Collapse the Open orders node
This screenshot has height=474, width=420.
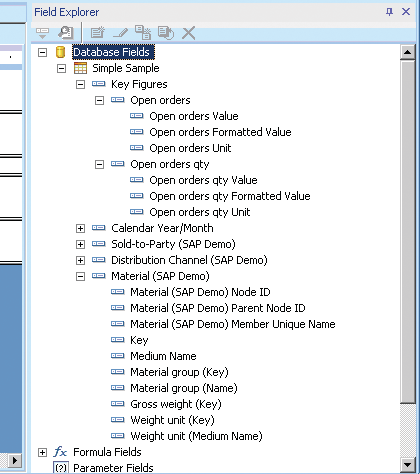99,101
